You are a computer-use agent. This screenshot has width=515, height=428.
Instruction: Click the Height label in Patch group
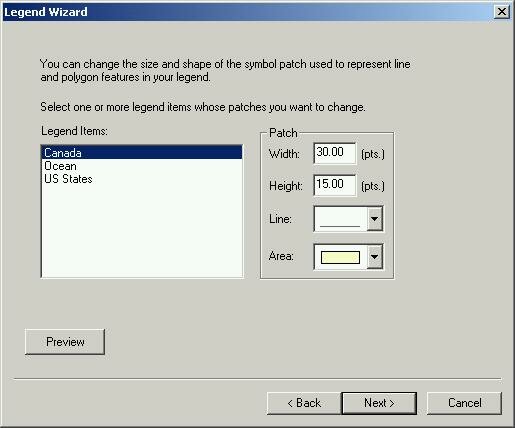(286, 186)
